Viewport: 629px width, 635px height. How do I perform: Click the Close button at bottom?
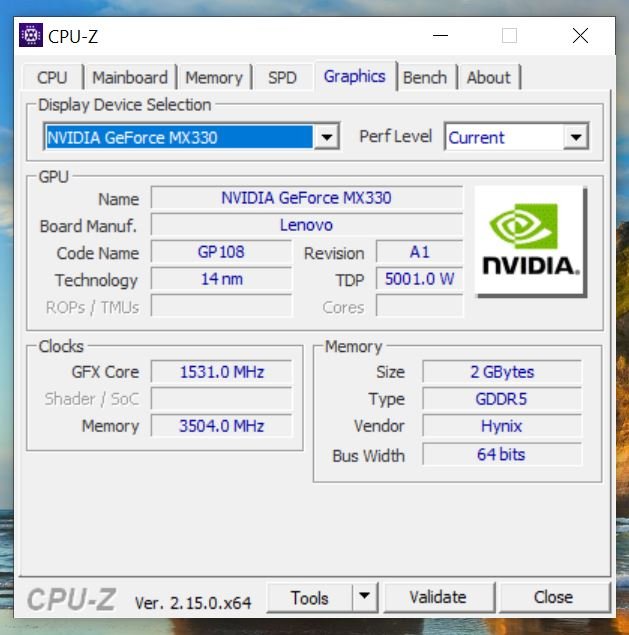[x=554, y=597]
